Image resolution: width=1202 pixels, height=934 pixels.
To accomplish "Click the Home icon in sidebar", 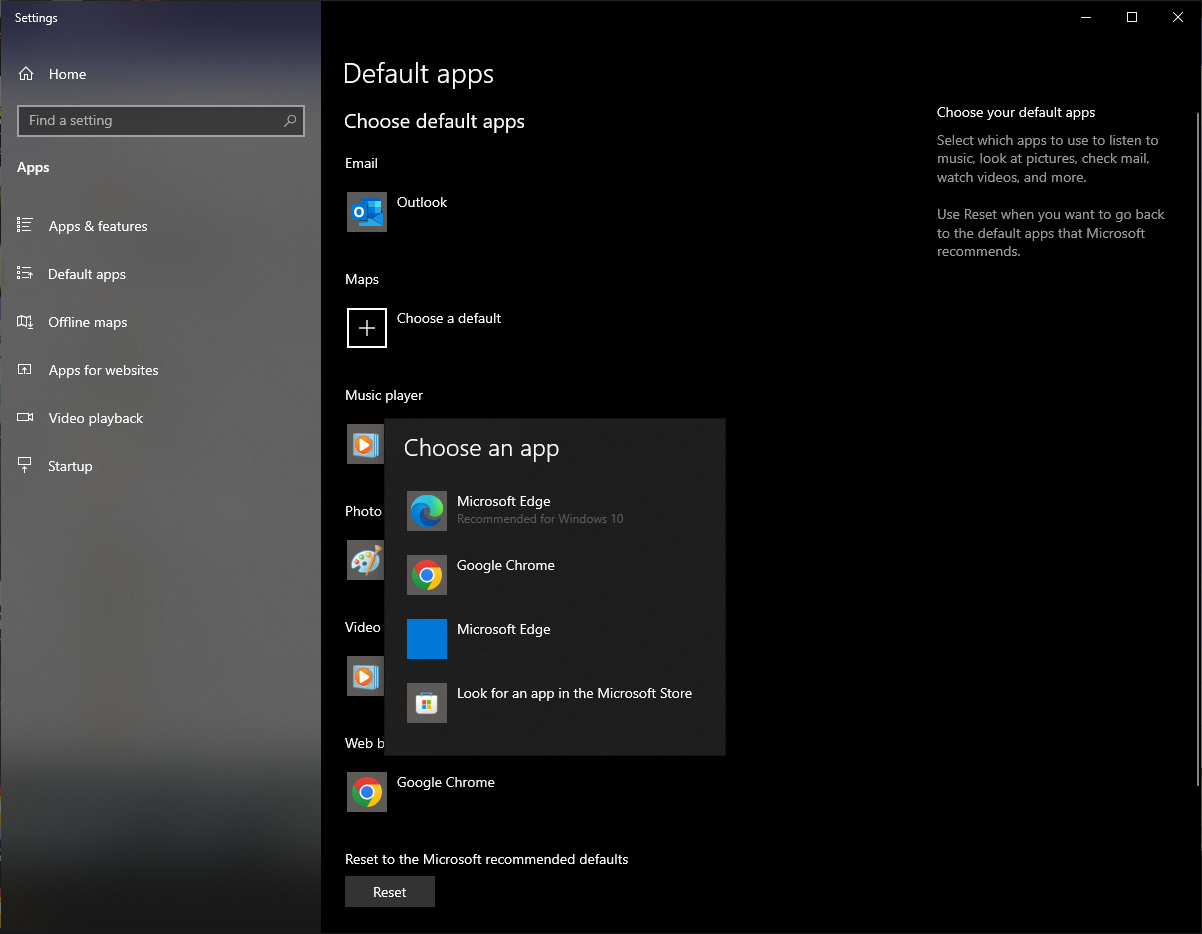I will point(26,74).
